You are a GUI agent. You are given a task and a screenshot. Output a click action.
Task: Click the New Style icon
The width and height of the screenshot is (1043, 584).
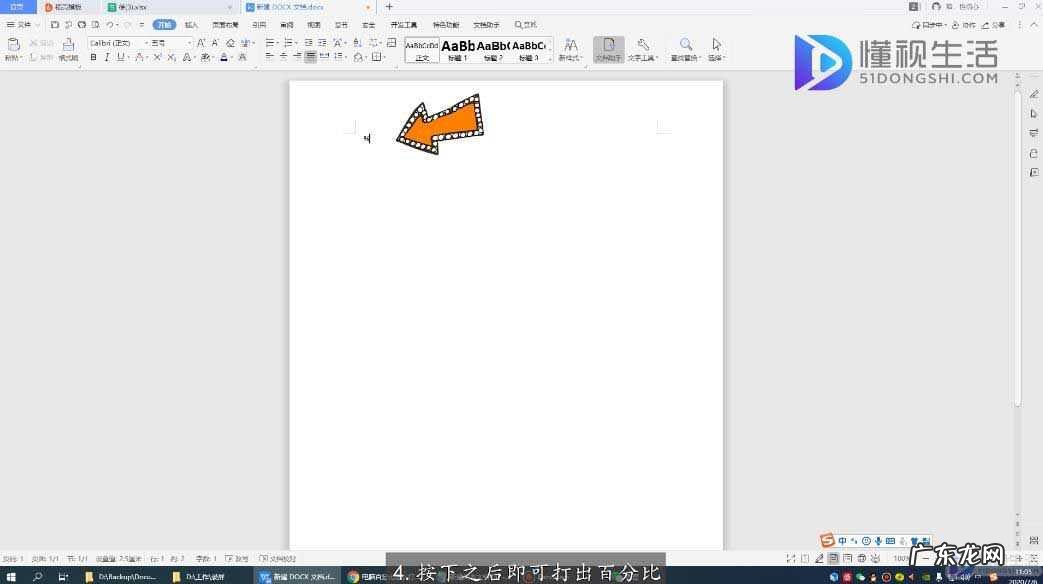click(571, 45)
